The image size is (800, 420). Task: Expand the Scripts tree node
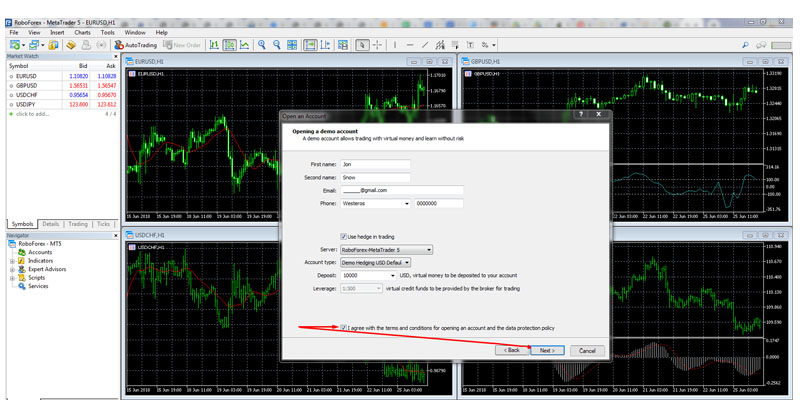[13, 278]
